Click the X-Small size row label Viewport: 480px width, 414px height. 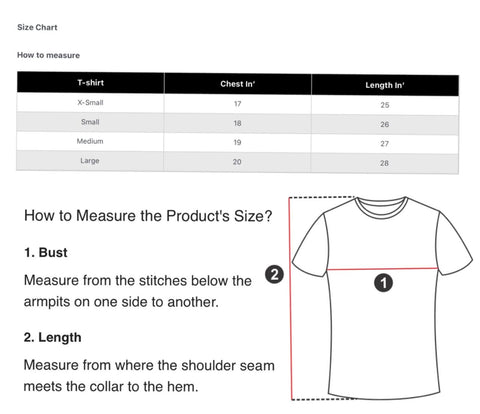(90, 103)
